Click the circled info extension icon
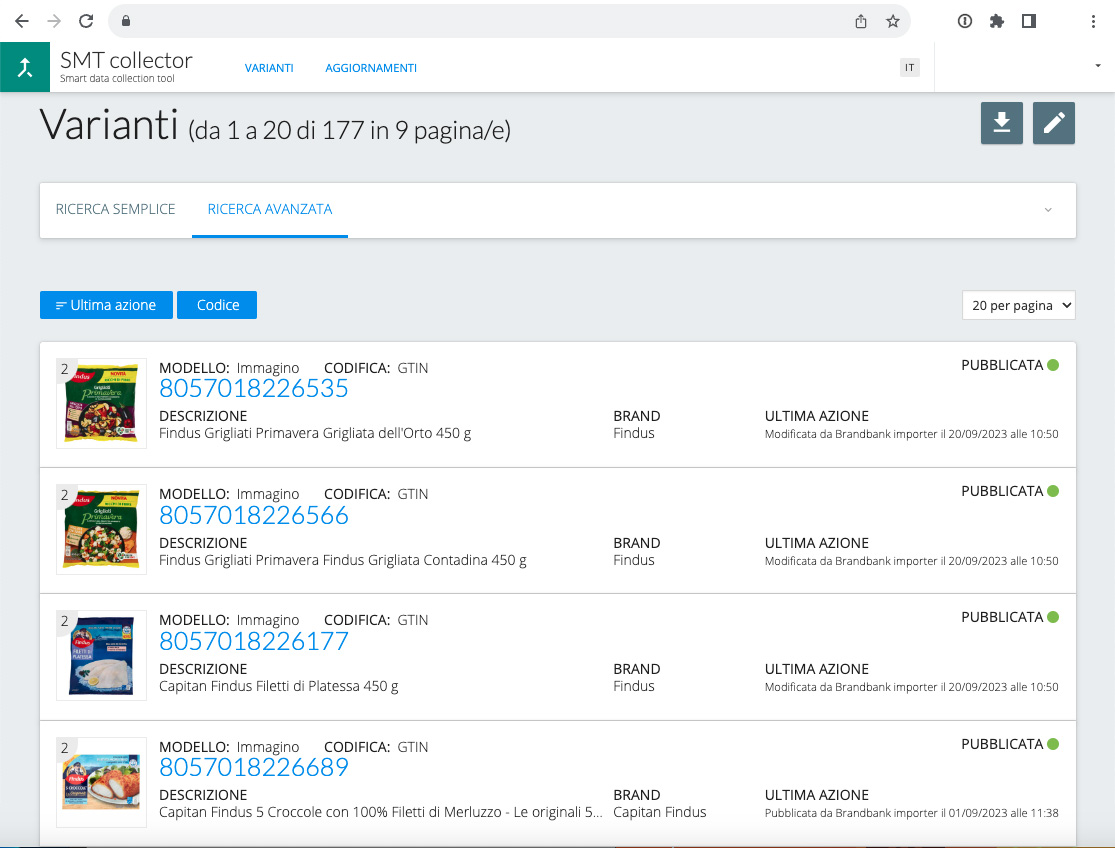Viewport: 1115px width, 848px height. 964,21
